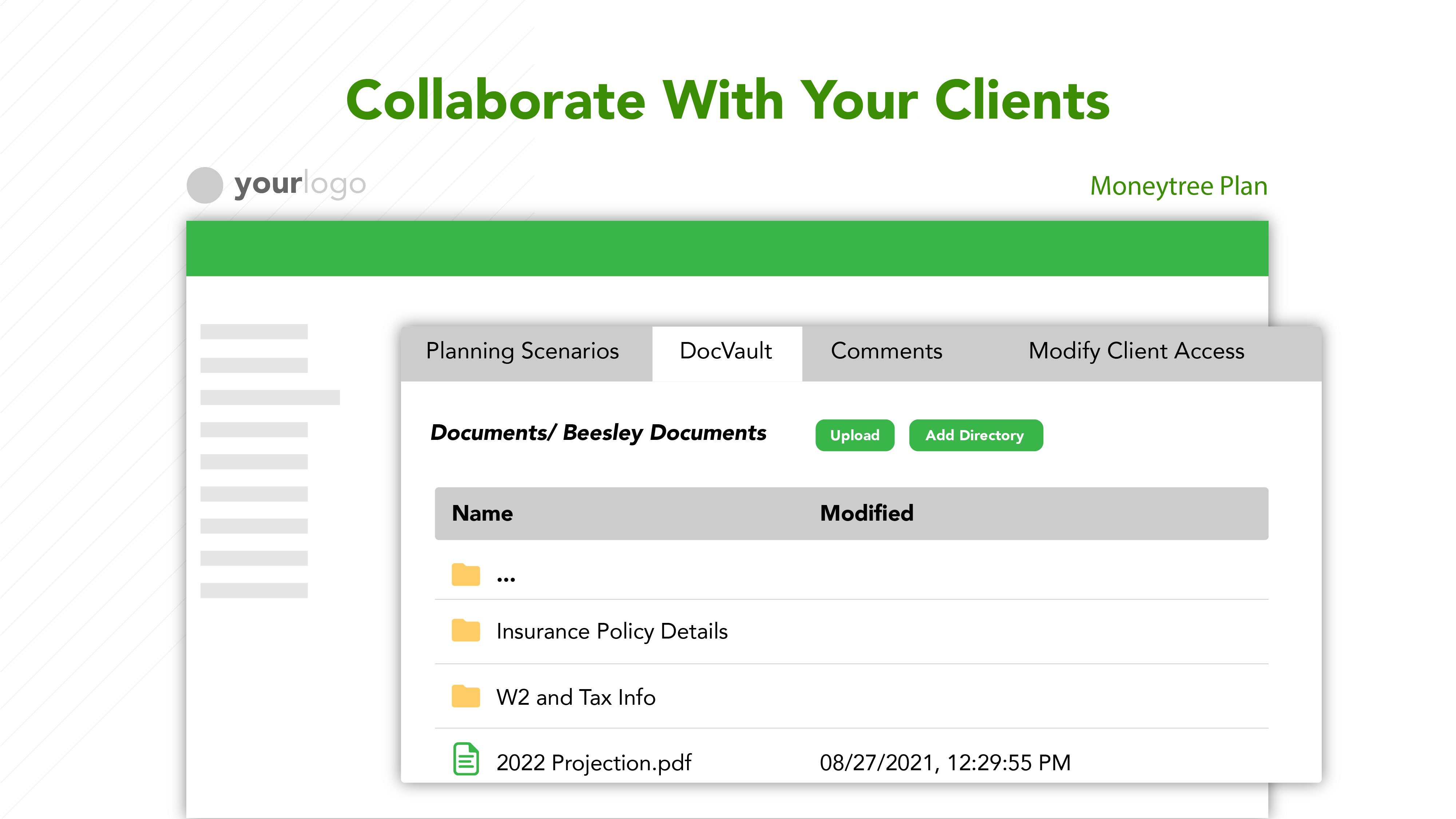The width and height of the screenshot is (1456, 819).
Task: Click the gray circular logo placeholder
Action: (x=205, y=185)
